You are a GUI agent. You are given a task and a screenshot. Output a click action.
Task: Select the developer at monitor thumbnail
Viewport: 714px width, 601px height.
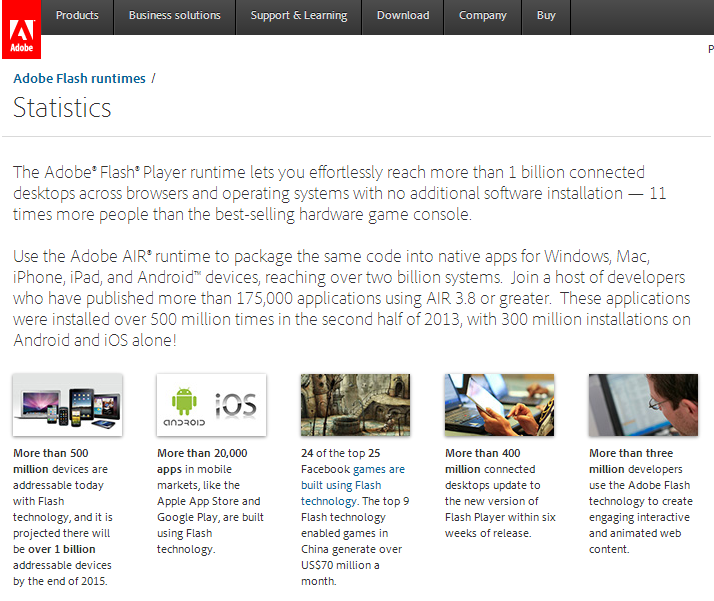tap(643, 405)
